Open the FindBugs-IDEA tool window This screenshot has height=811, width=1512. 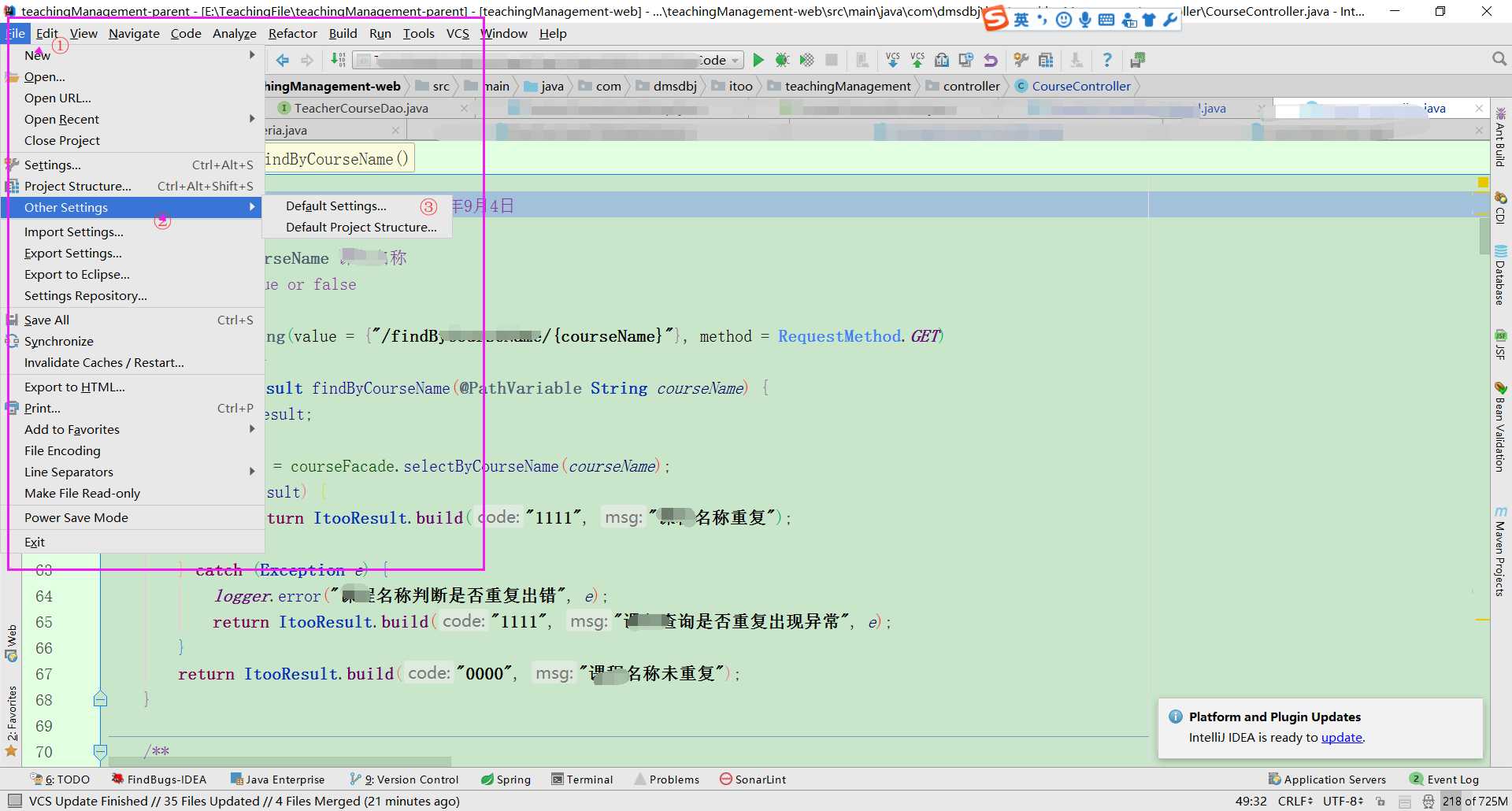coord(158,780)
